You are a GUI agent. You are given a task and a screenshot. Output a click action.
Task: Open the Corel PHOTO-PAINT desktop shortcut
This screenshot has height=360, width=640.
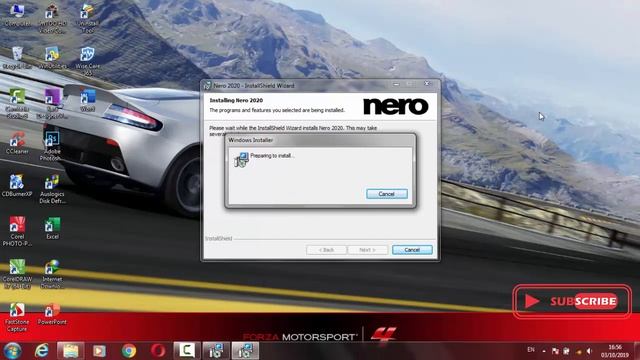tap(17, 231)
